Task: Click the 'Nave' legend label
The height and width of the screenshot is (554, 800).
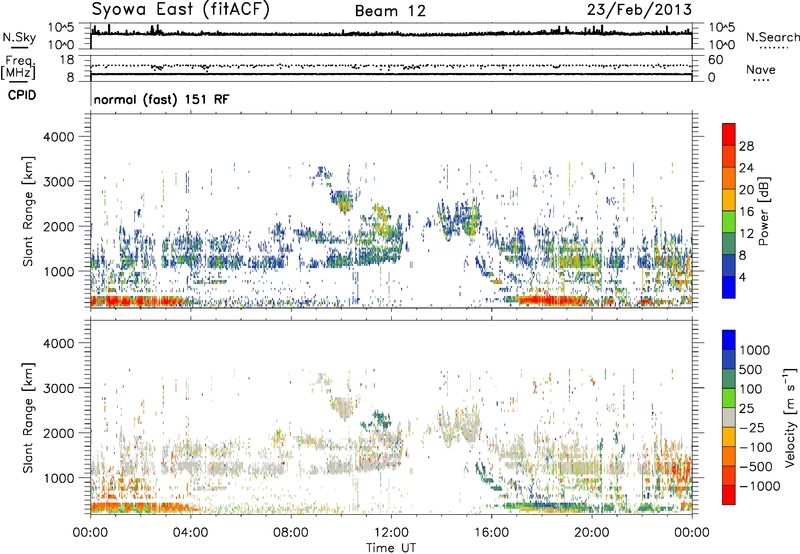Action: point(761,69)
